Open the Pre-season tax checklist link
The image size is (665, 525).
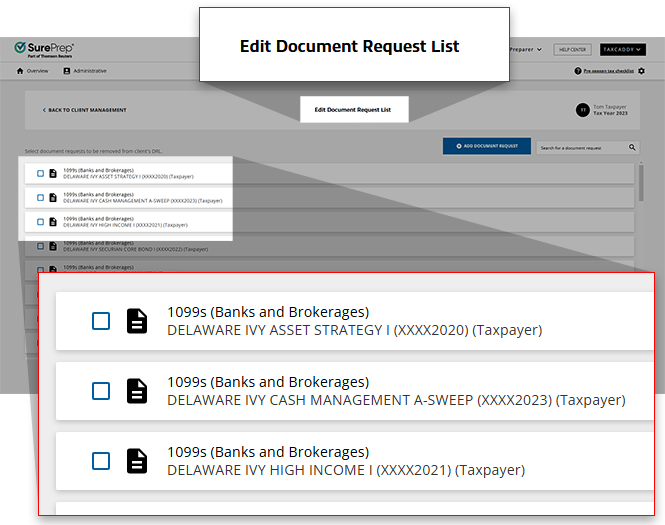click(x=609, y=71)
